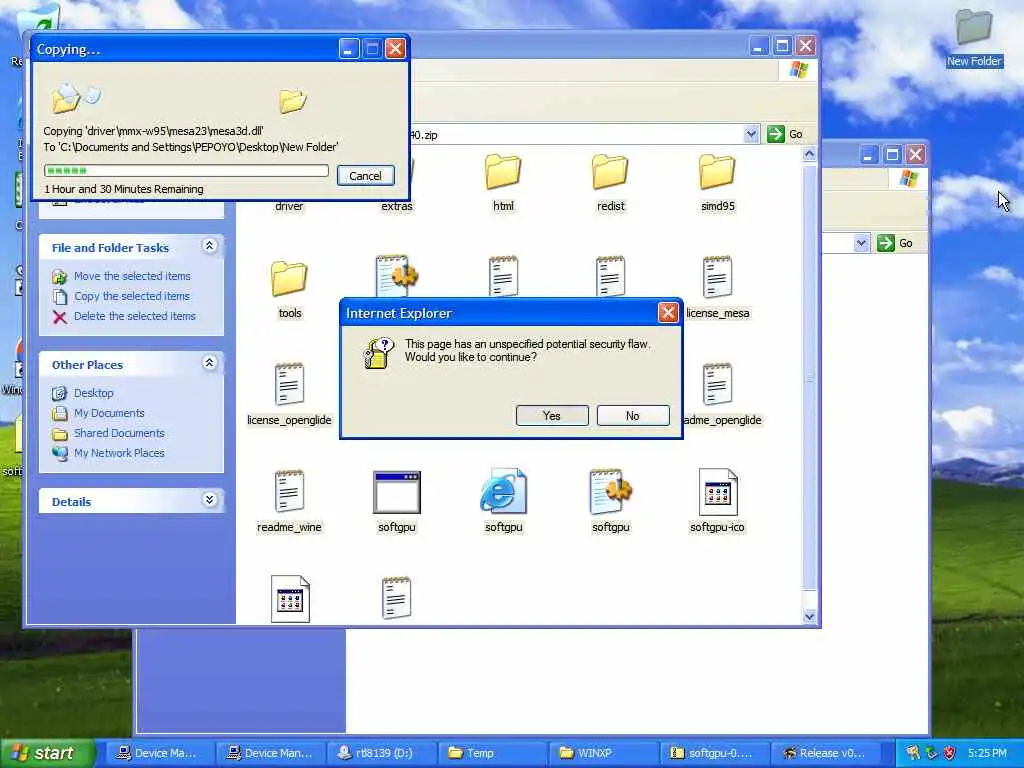1024x768 pixels.
Task: Select the setup information file next to tools
Action: [396, 274]
